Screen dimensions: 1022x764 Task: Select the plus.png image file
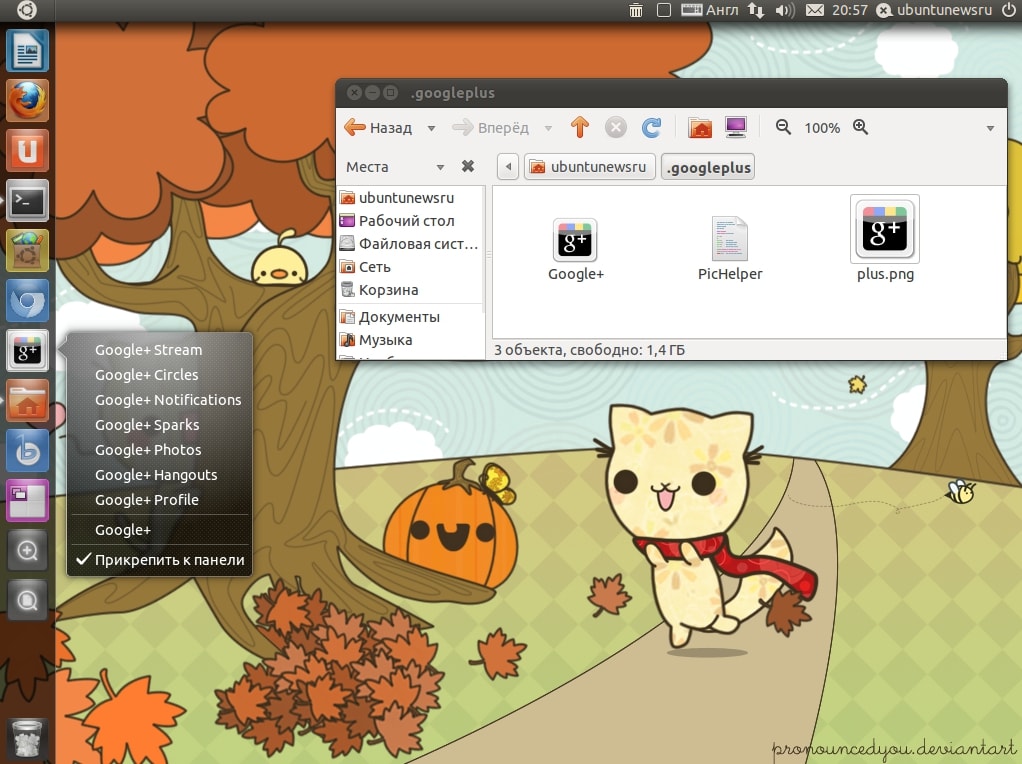tap(885, 239)
